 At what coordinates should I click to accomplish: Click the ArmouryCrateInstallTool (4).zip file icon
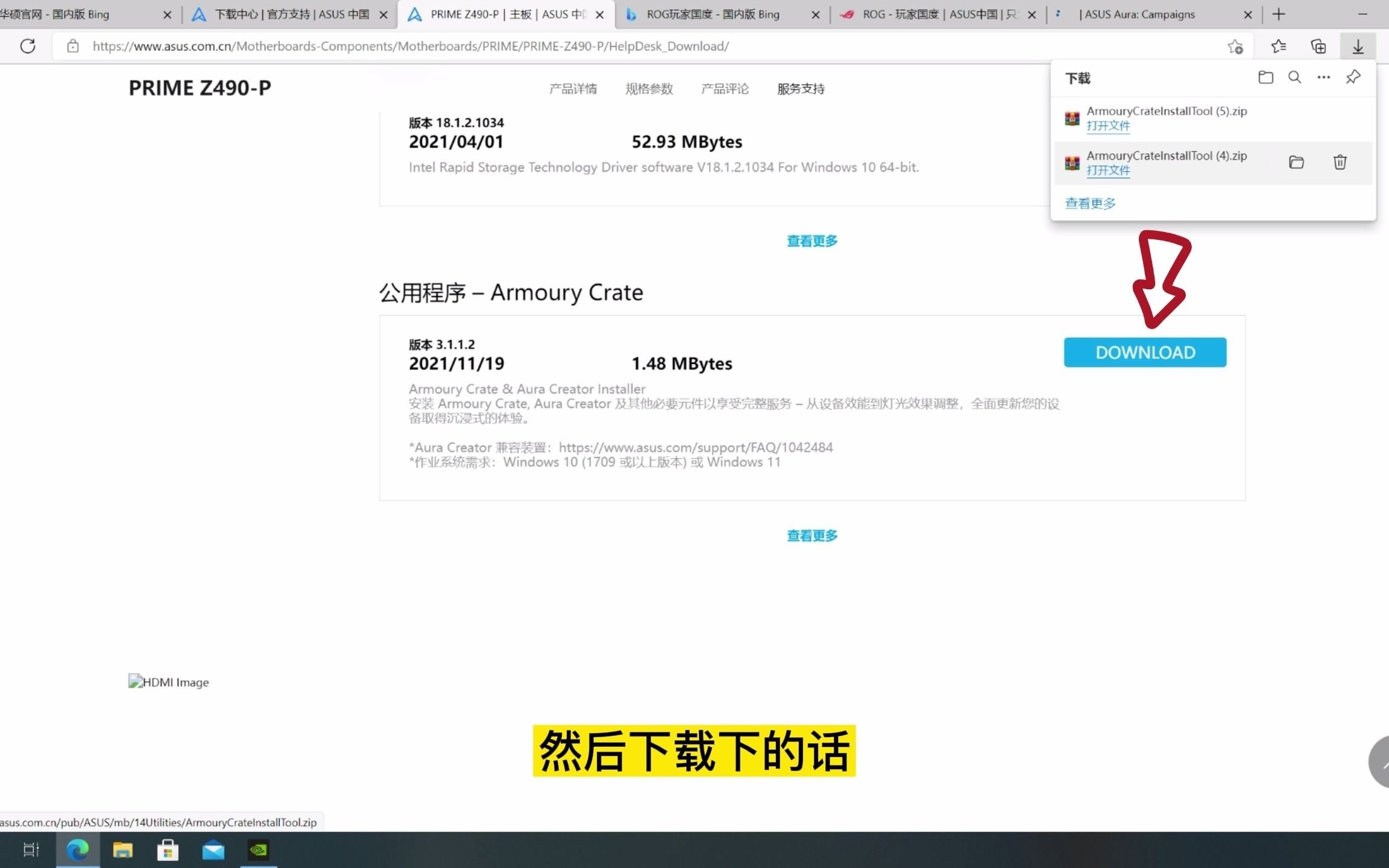[1072, 163]
